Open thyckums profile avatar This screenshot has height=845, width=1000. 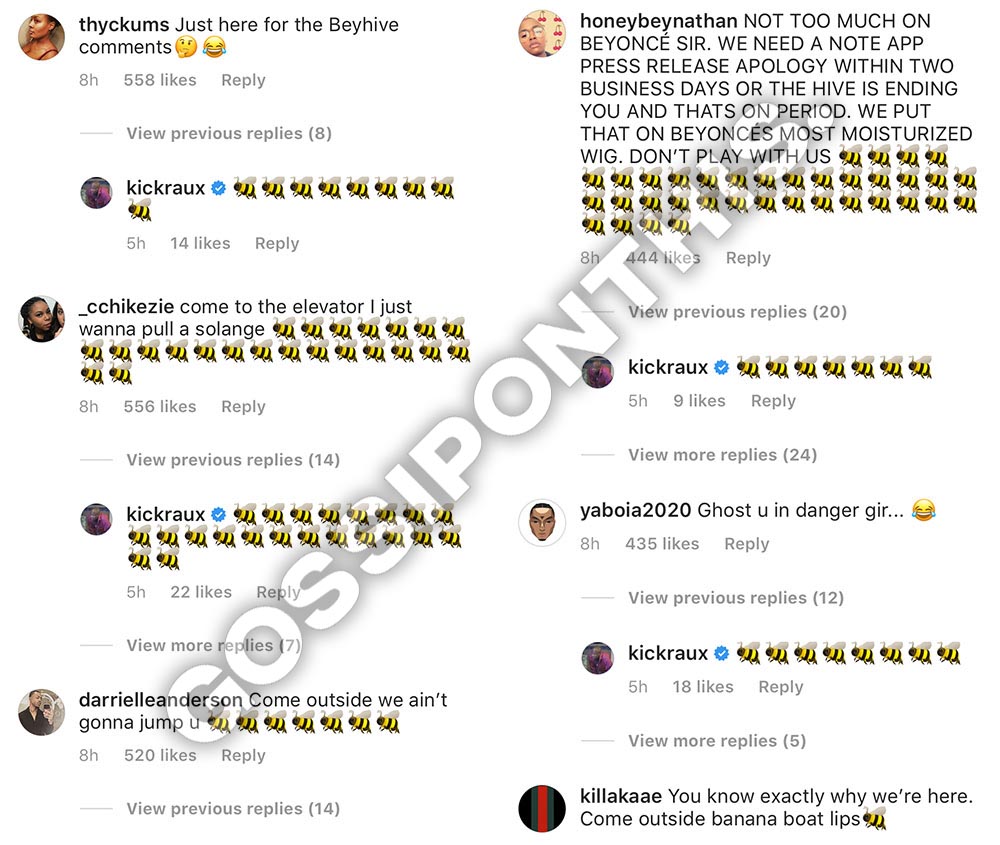point(41,37)
